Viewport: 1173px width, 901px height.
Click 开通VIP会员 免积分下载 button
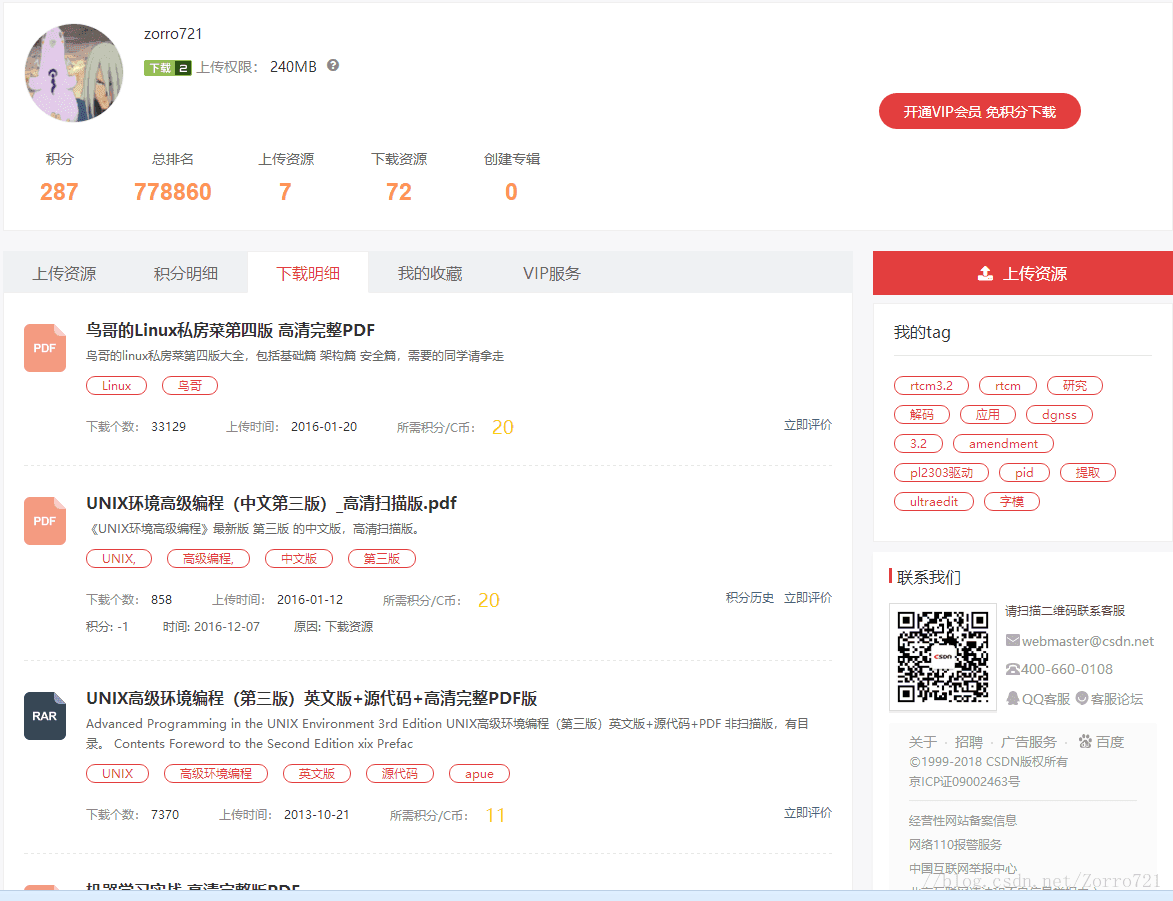coord(979,112)
